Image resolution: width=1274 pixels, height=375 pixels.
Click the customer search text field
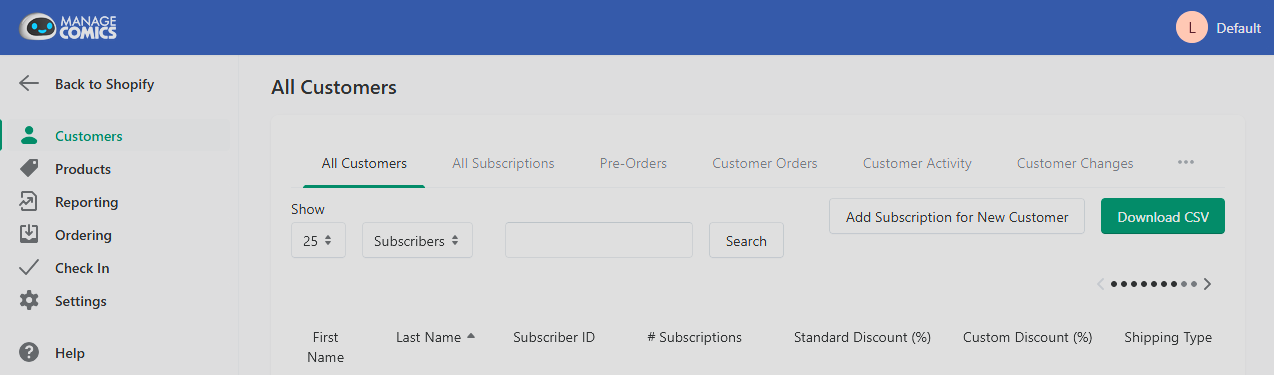(599, 240)
